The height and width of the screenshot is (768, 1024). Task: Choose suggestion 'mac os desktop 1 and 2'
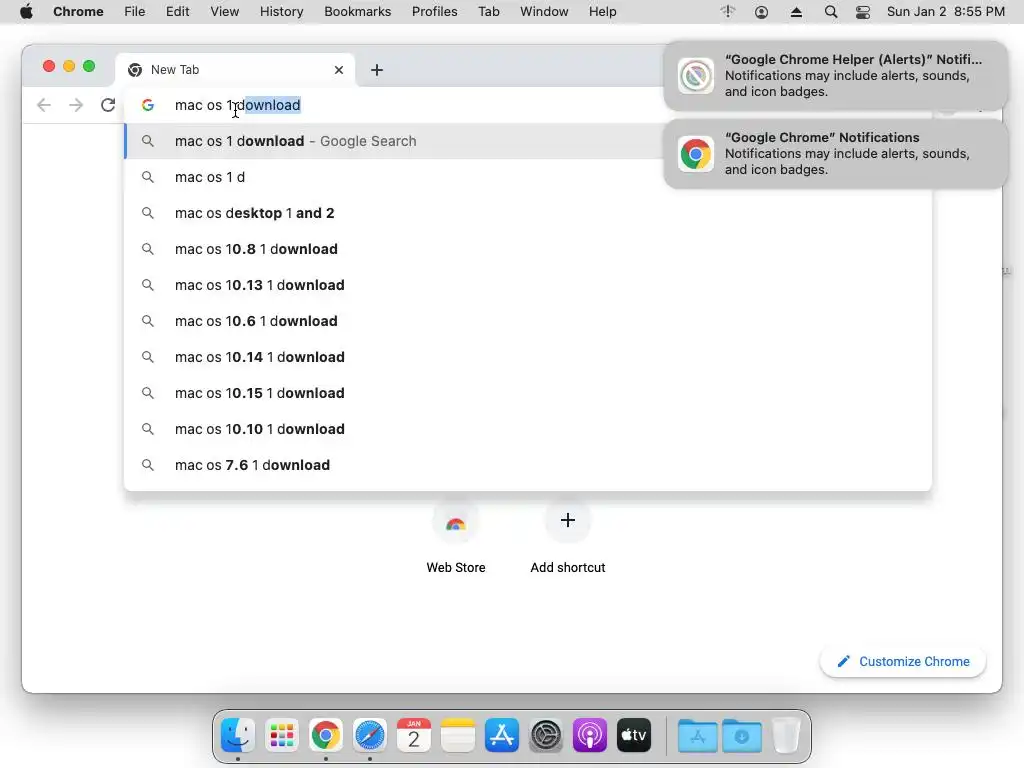528,213
